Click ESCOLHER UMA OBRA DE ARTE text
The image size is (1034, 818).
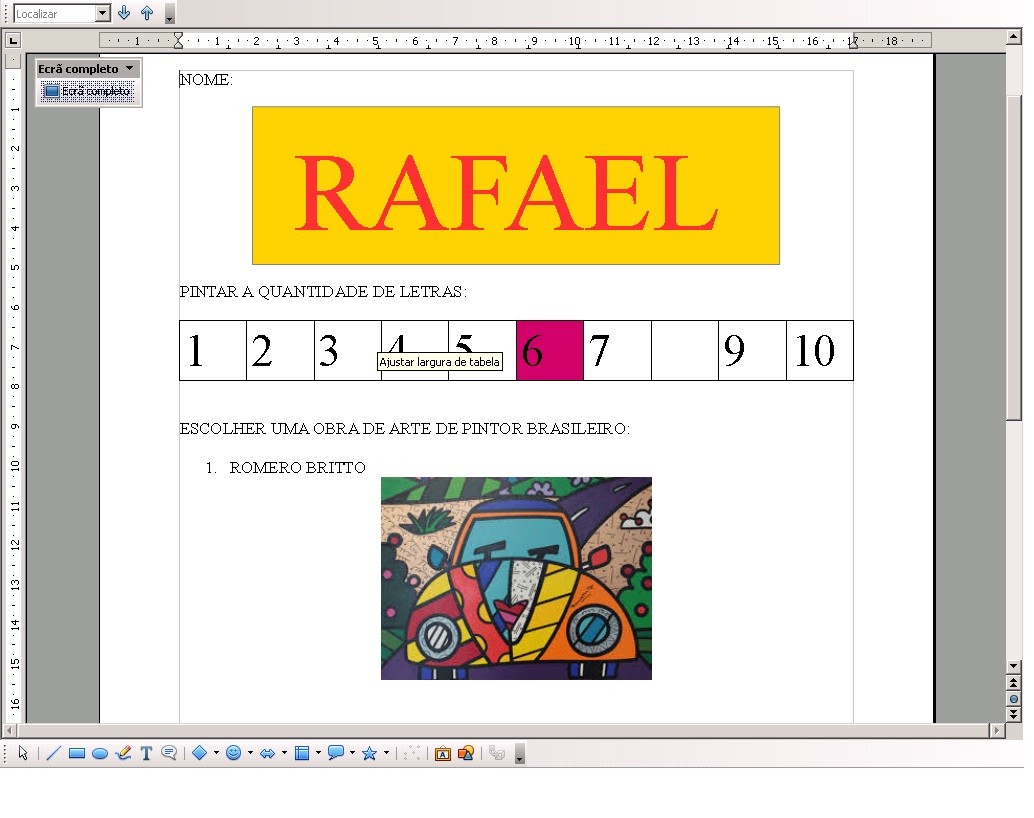[405, 429]
